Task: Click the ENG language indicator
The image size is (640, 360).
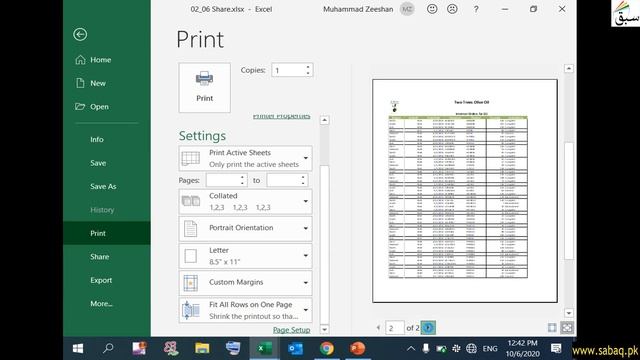Action: pos(490,349)
